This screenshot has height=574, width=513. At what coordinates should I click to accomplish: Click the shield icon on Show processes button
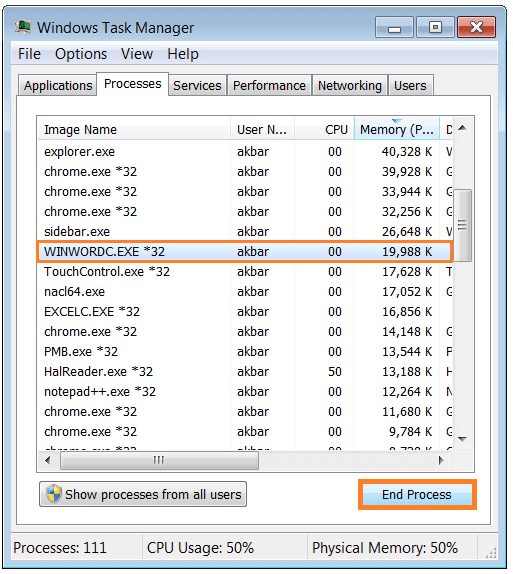click(53, 494)
